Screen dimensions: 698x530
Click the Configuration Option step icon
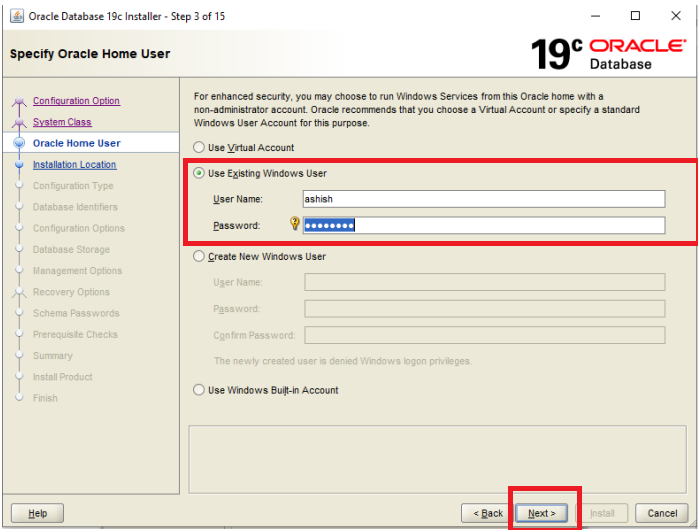pyautogui.click(x=17, y=101)
